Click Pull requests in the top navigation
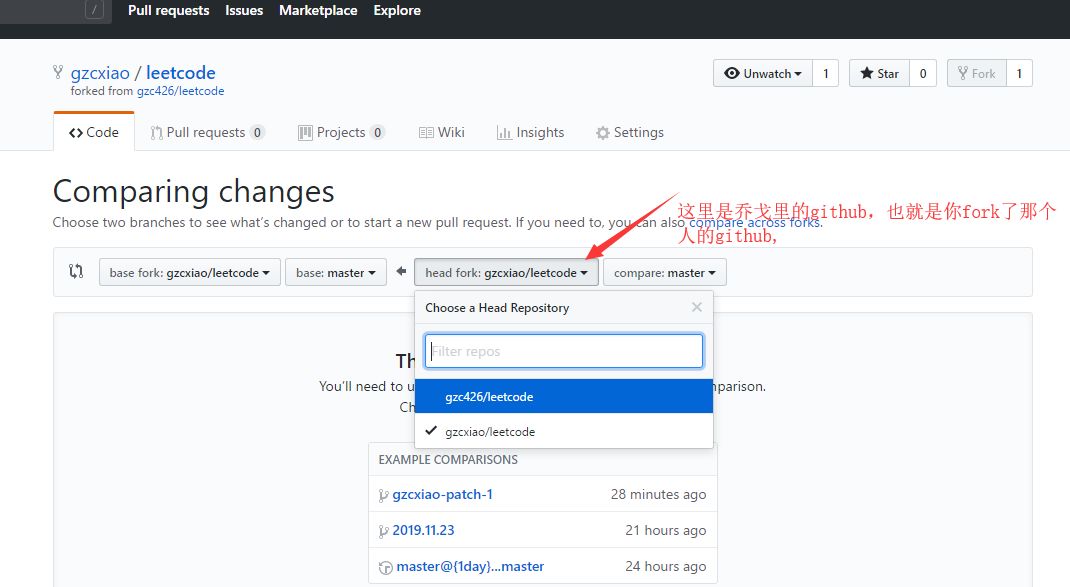Viewport: 1070px width, 587px height. click(169, 10)
